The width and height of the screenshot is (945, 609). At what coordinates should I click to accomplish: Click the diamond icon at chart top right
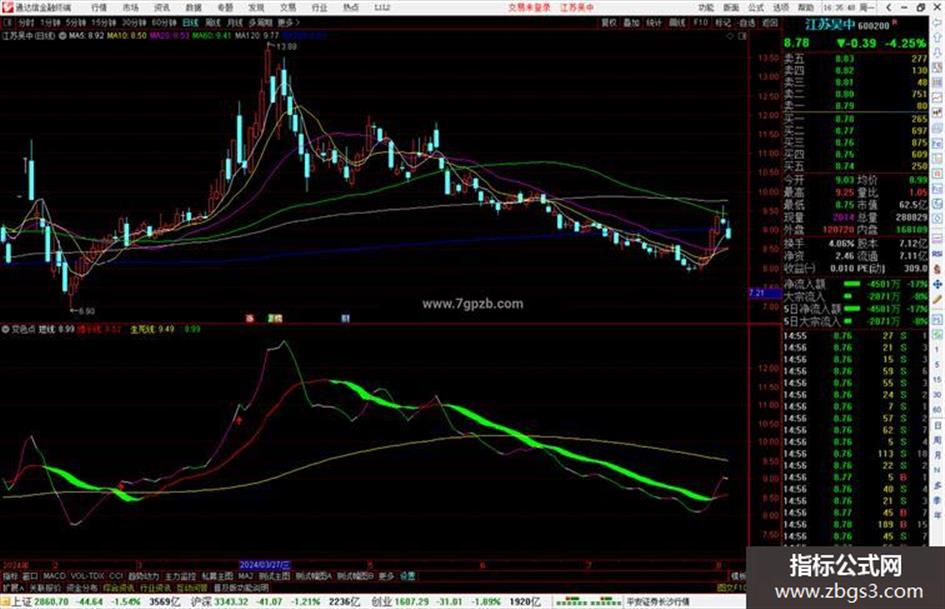coord(730,36)
